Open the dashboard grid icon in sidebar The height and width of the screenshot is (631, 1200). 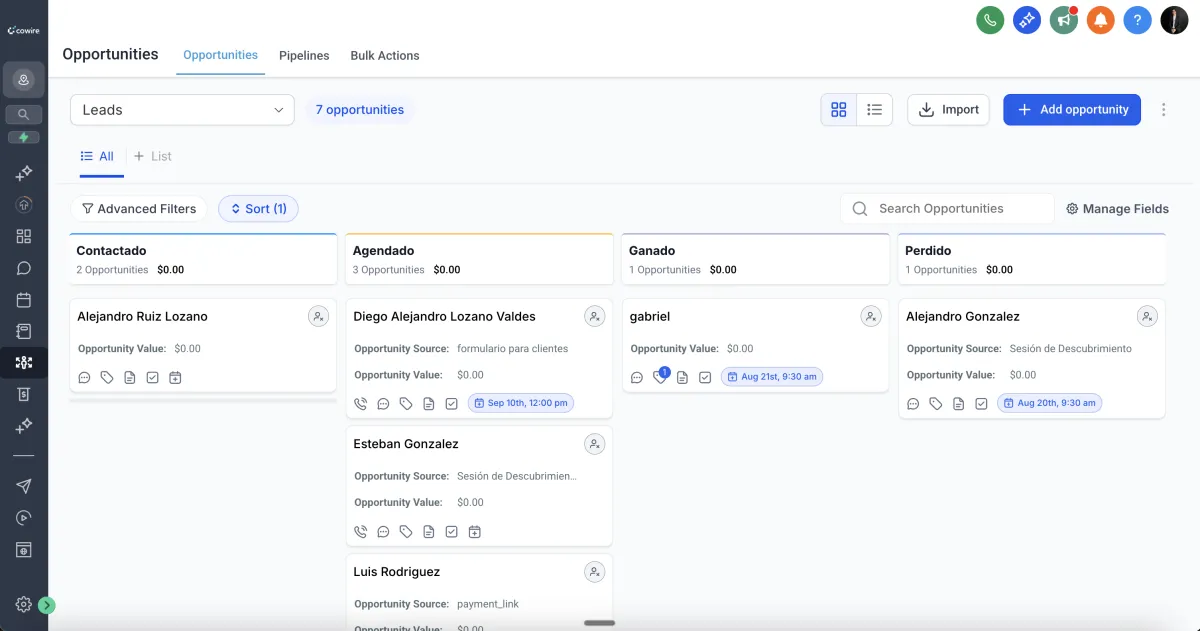(24, 236)
